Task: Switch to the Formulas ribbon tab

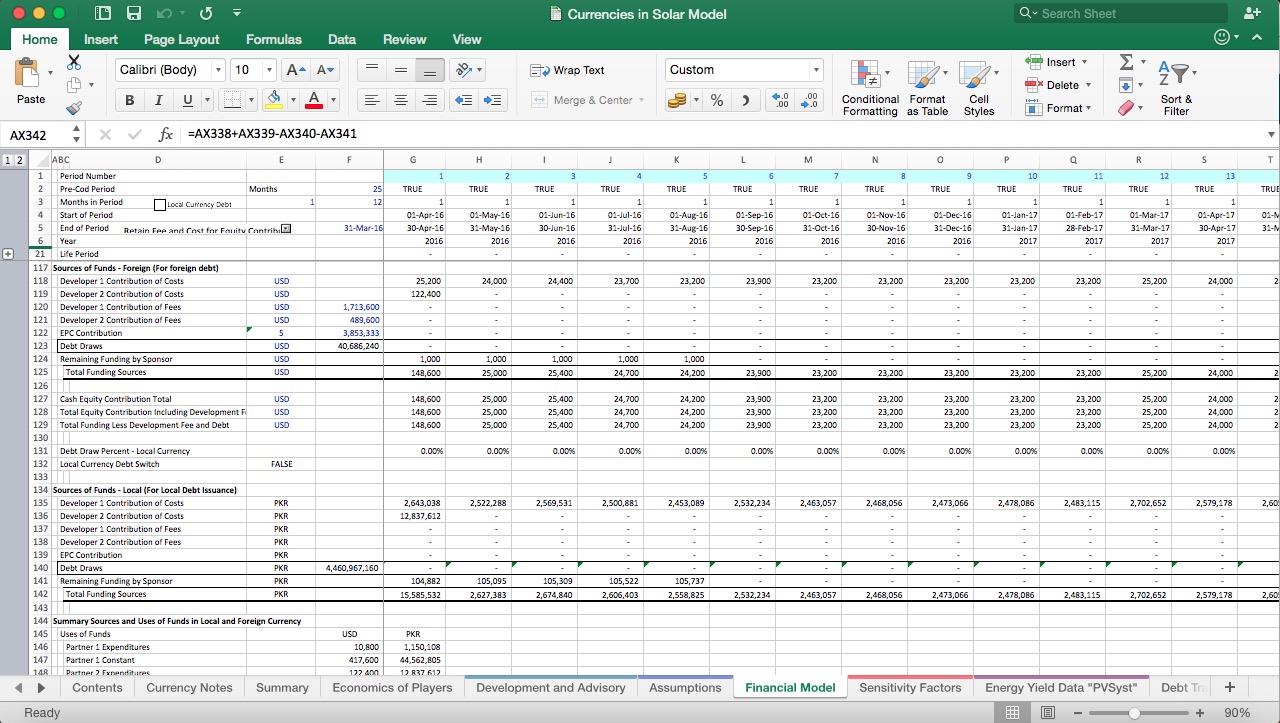Action: coord(273,39)
